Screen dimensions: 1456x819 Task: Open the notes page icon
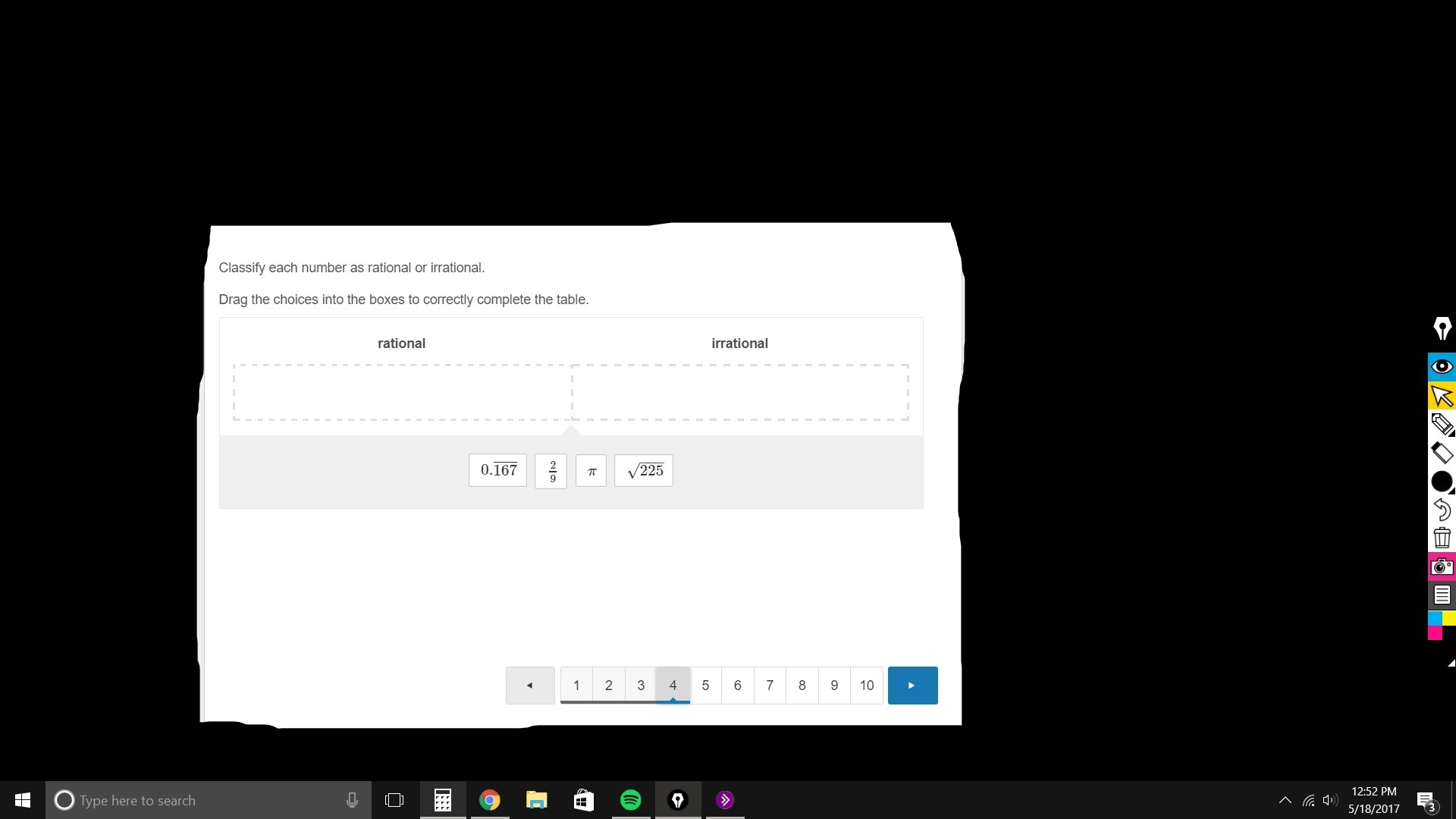click(1442, 595)
